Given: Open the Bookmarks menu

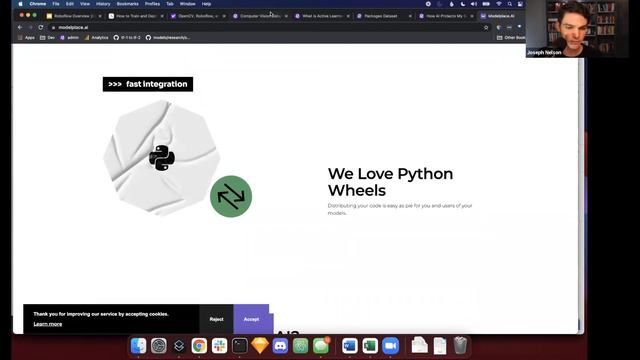Looking at the screenshot, I should (127, 4).
